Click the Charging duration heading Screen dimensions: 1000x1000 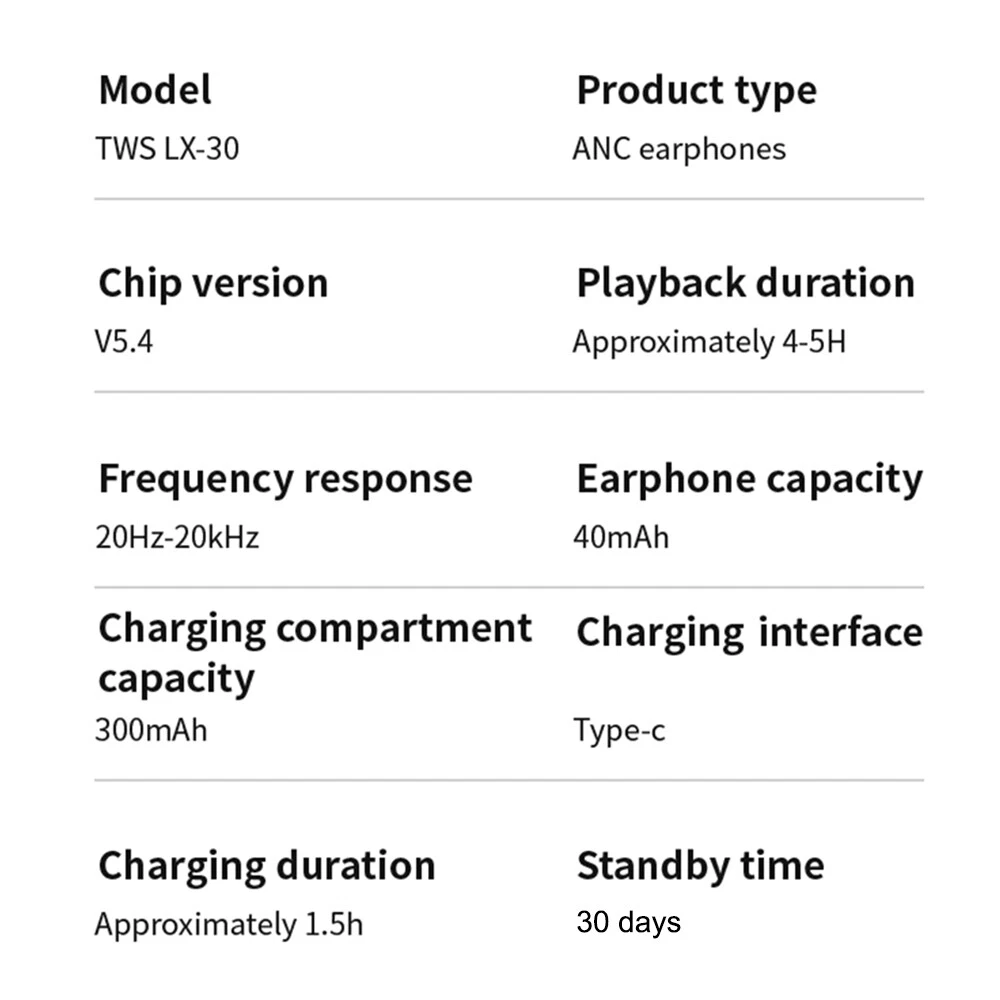267,865
